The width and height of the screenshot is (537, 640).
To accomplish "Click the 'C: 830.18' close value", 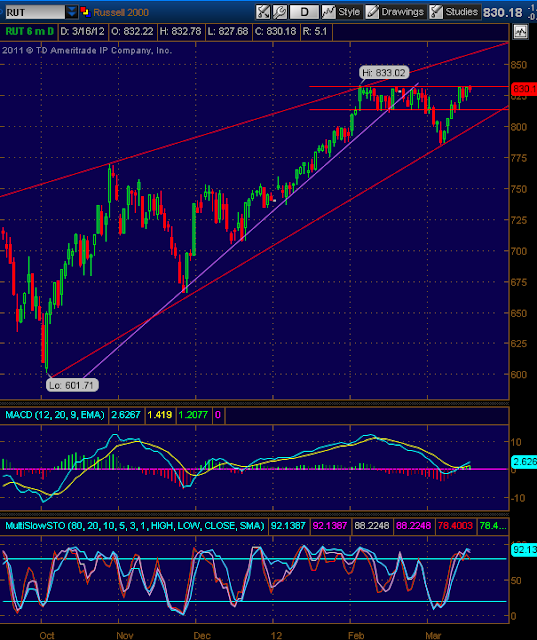I will click(275, 31).
